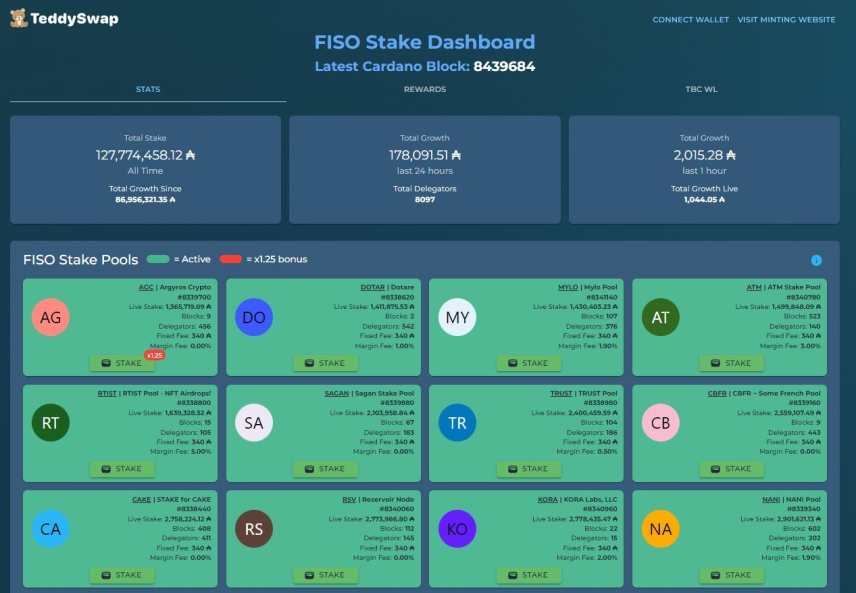Image resolution: width=856 pixels, height=593 pixels.
Task: Stake to the CAKE pool
Action: pos(122,575)
